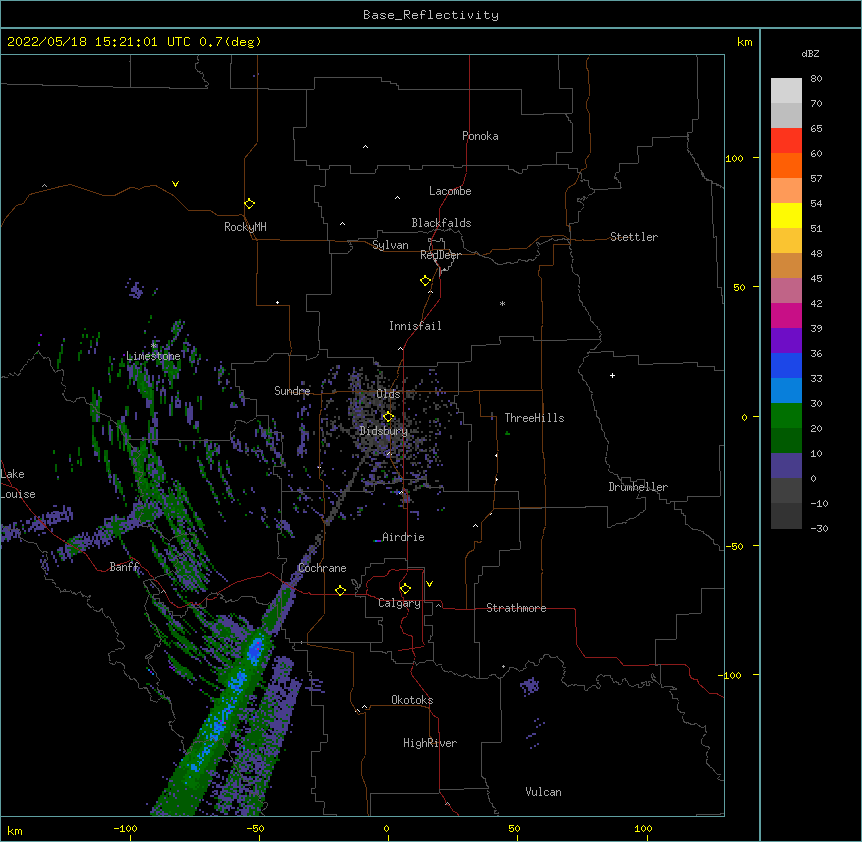
Task: Select the Stettler city label
Action: click(634, 237)
